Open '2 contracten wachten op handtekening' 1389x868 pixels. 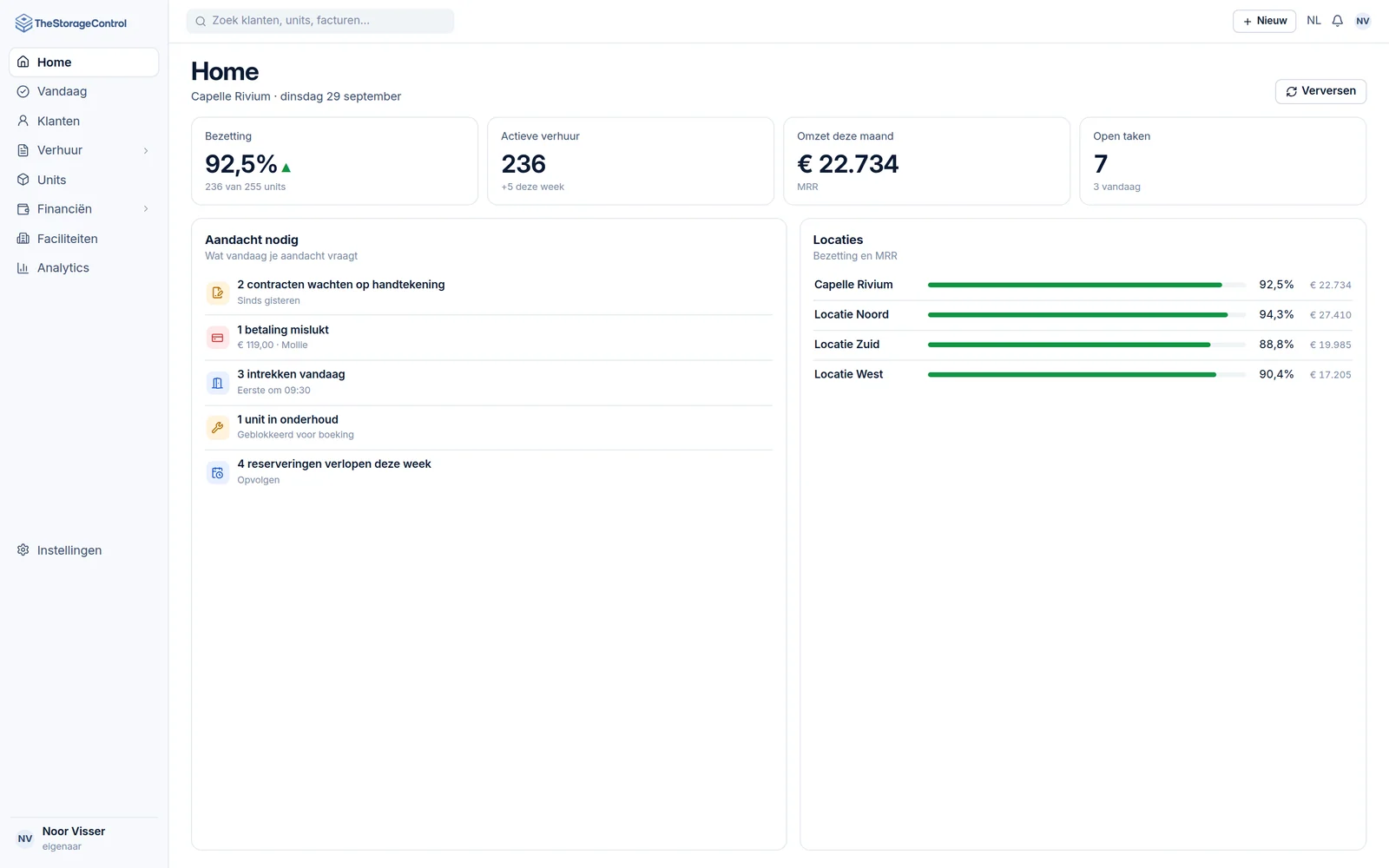[x=489, y=293]
